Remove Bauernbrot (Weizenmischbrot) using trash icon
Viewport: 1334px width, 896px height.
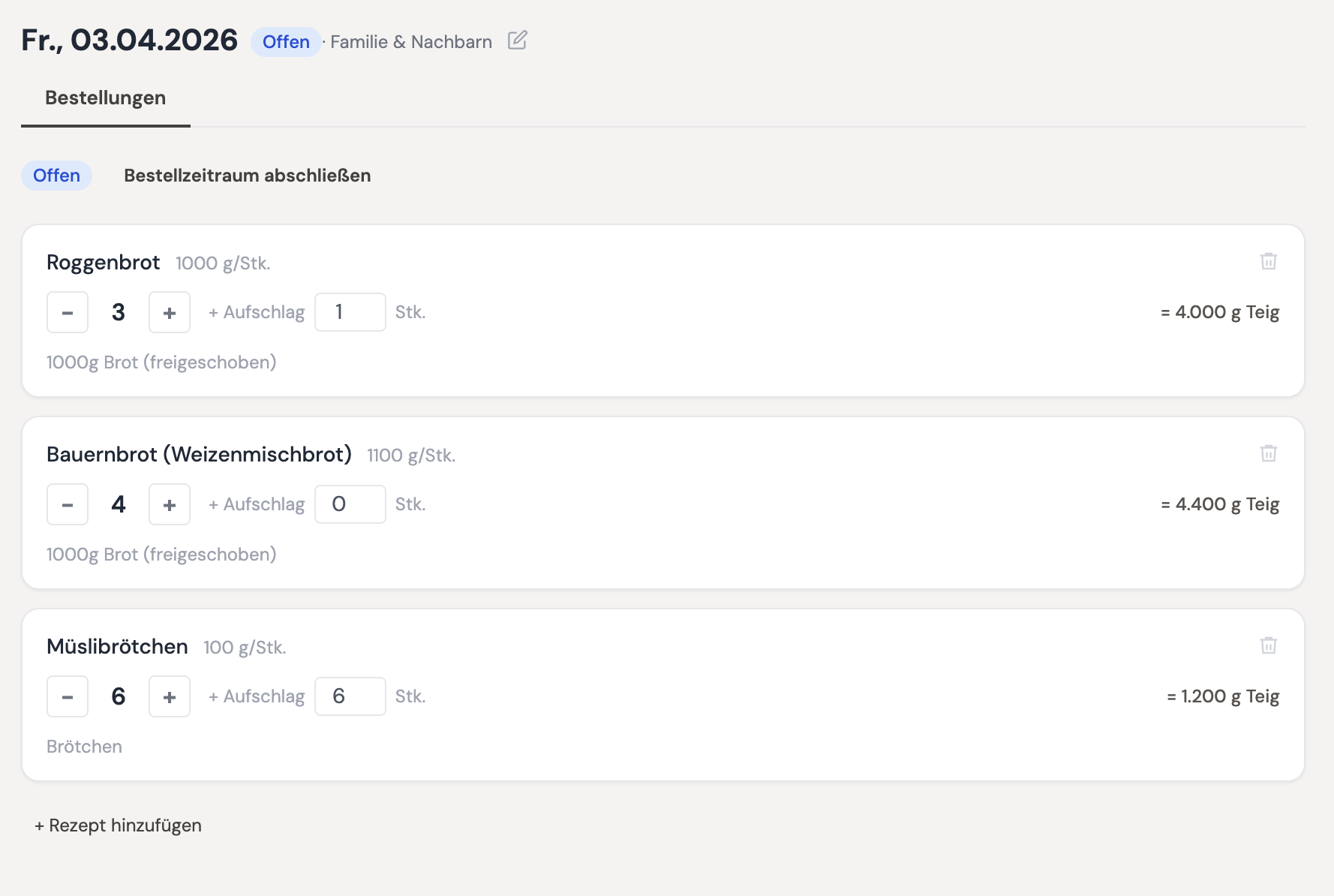coord(1268,453)
